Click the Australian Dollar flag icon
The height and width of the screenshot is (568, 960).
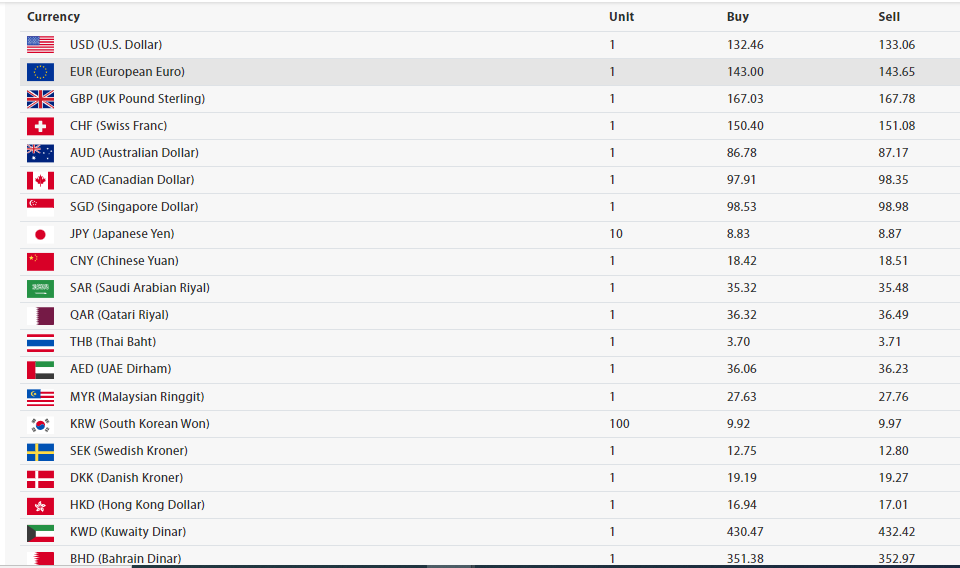click(x=40, y=153)
